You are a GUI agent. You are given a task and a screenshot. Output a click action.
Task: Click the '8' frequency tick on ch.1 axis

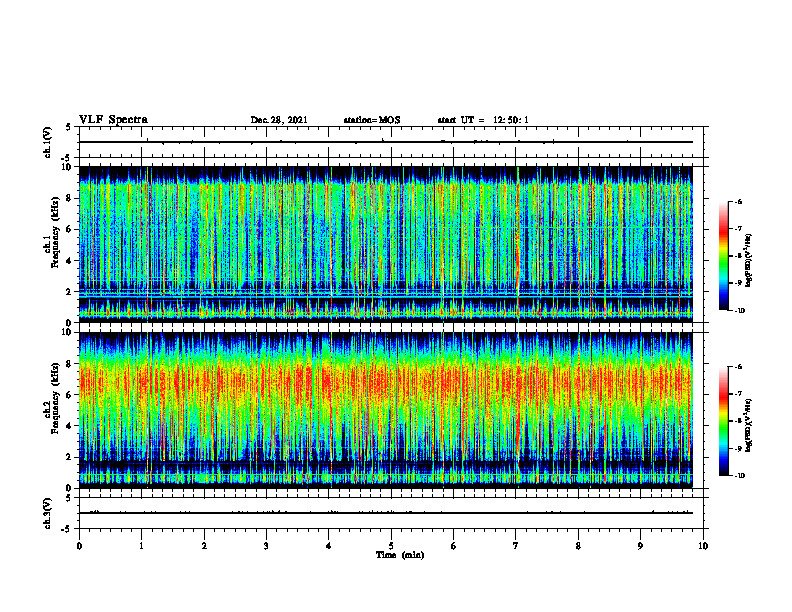click(x=70, y=198)
